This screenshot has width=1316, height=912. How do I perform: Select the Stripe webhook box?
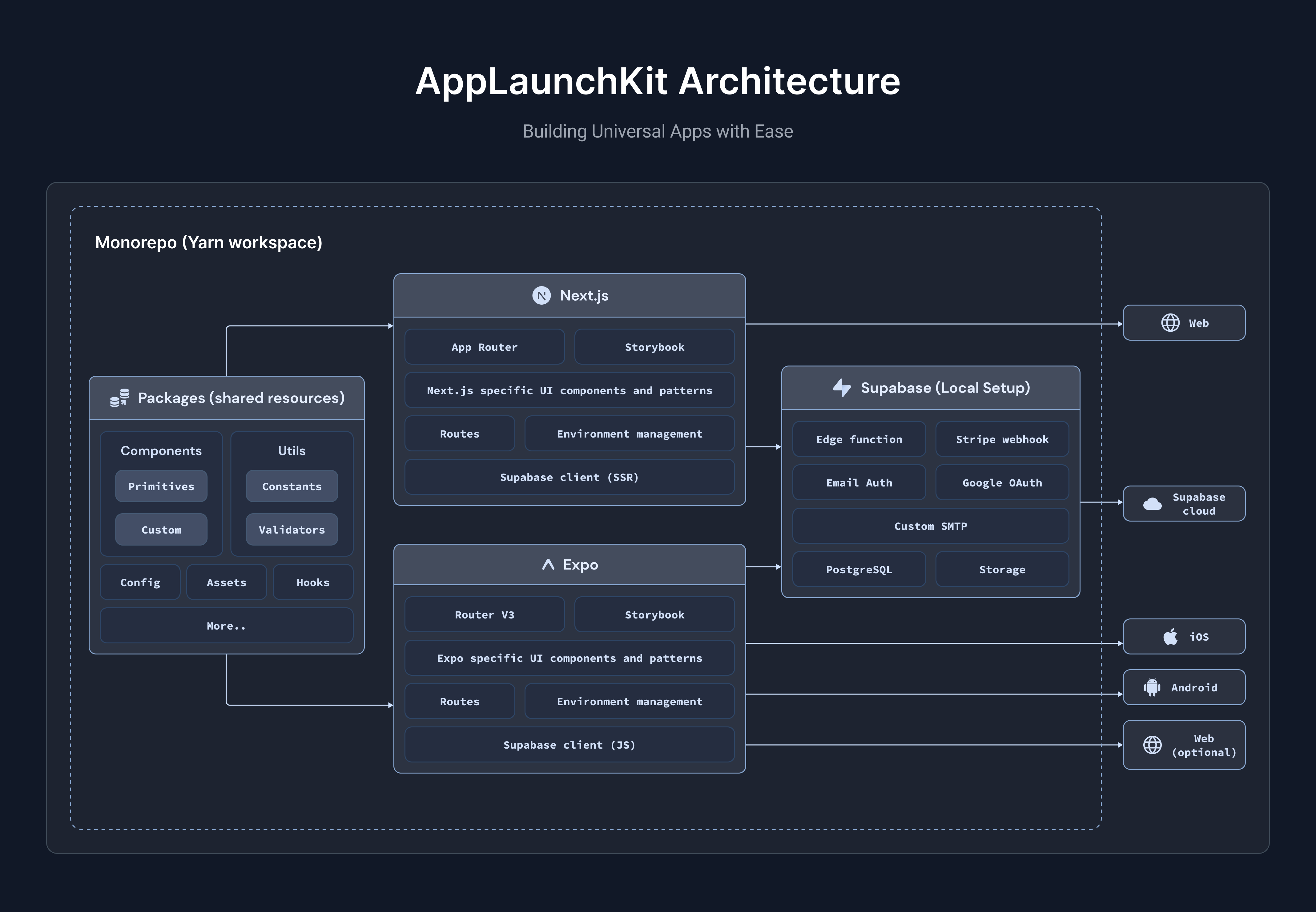click(x=1002, y=439)
